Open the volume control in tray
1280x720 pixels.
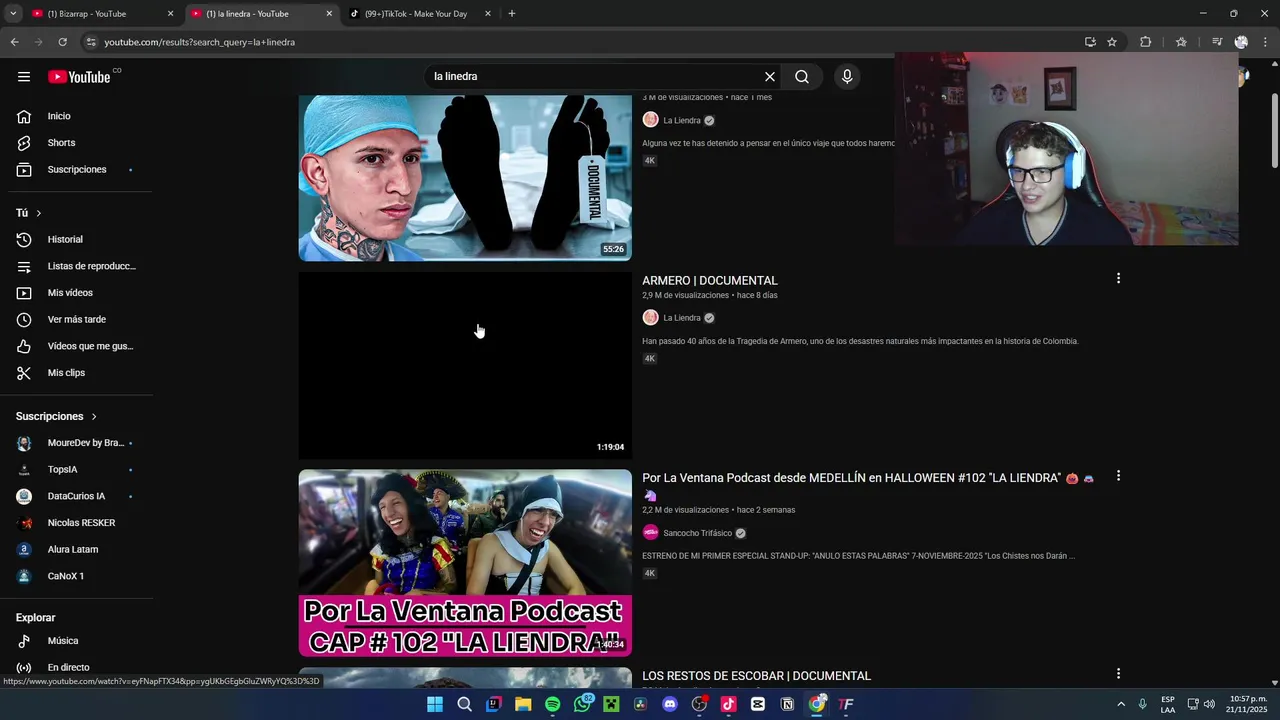tap(1210, 704)
